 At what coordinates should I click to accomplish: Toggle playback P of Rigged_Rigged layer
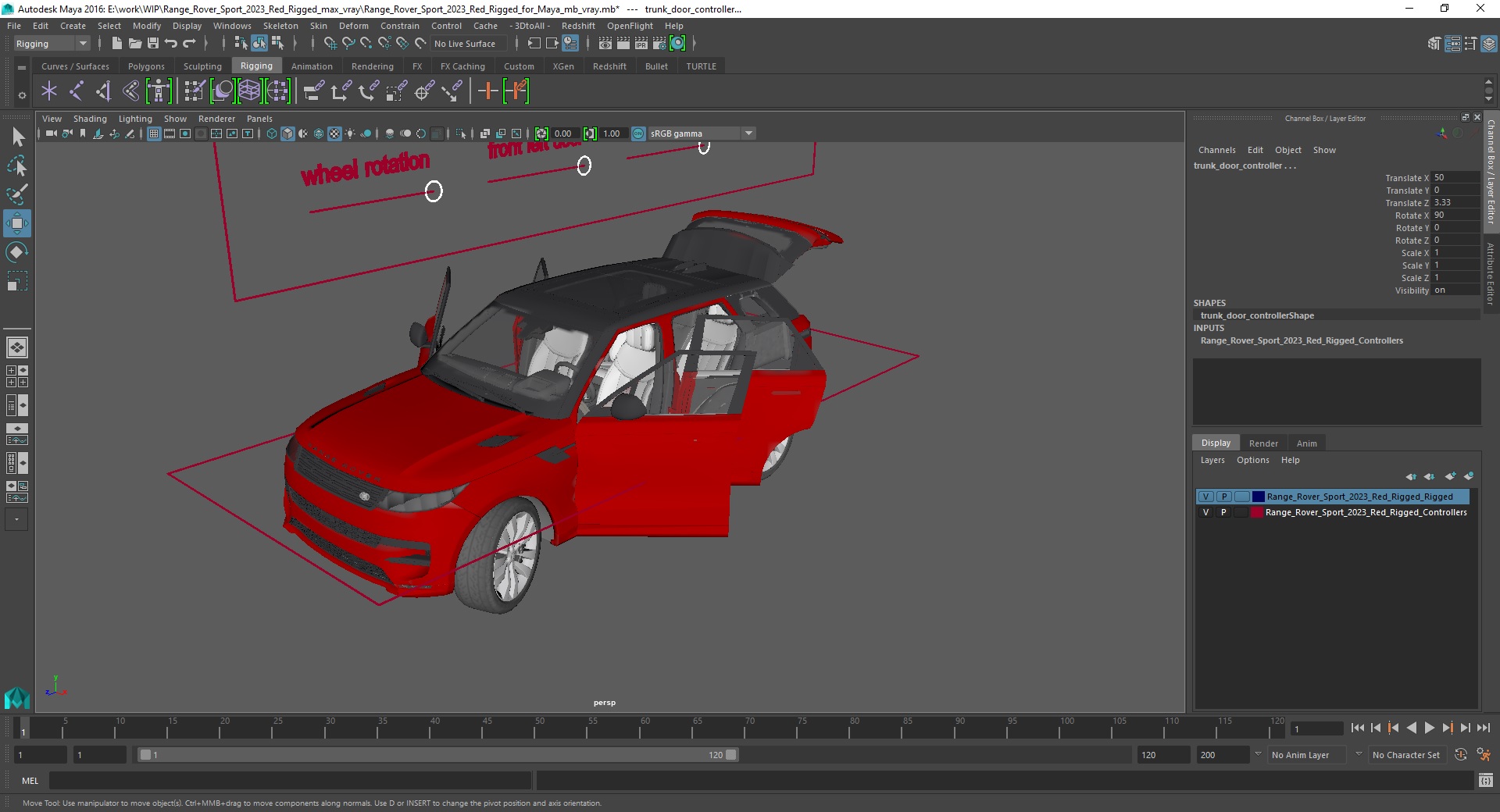(1224, 497)
